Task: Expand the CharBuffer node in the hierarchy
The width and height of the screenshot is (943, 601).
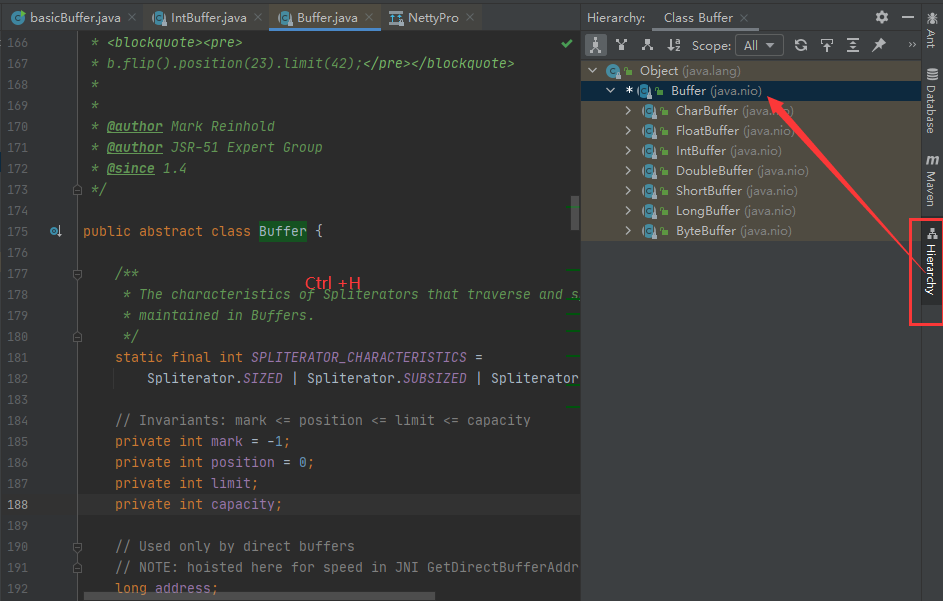Action: (x=628, y=111)
